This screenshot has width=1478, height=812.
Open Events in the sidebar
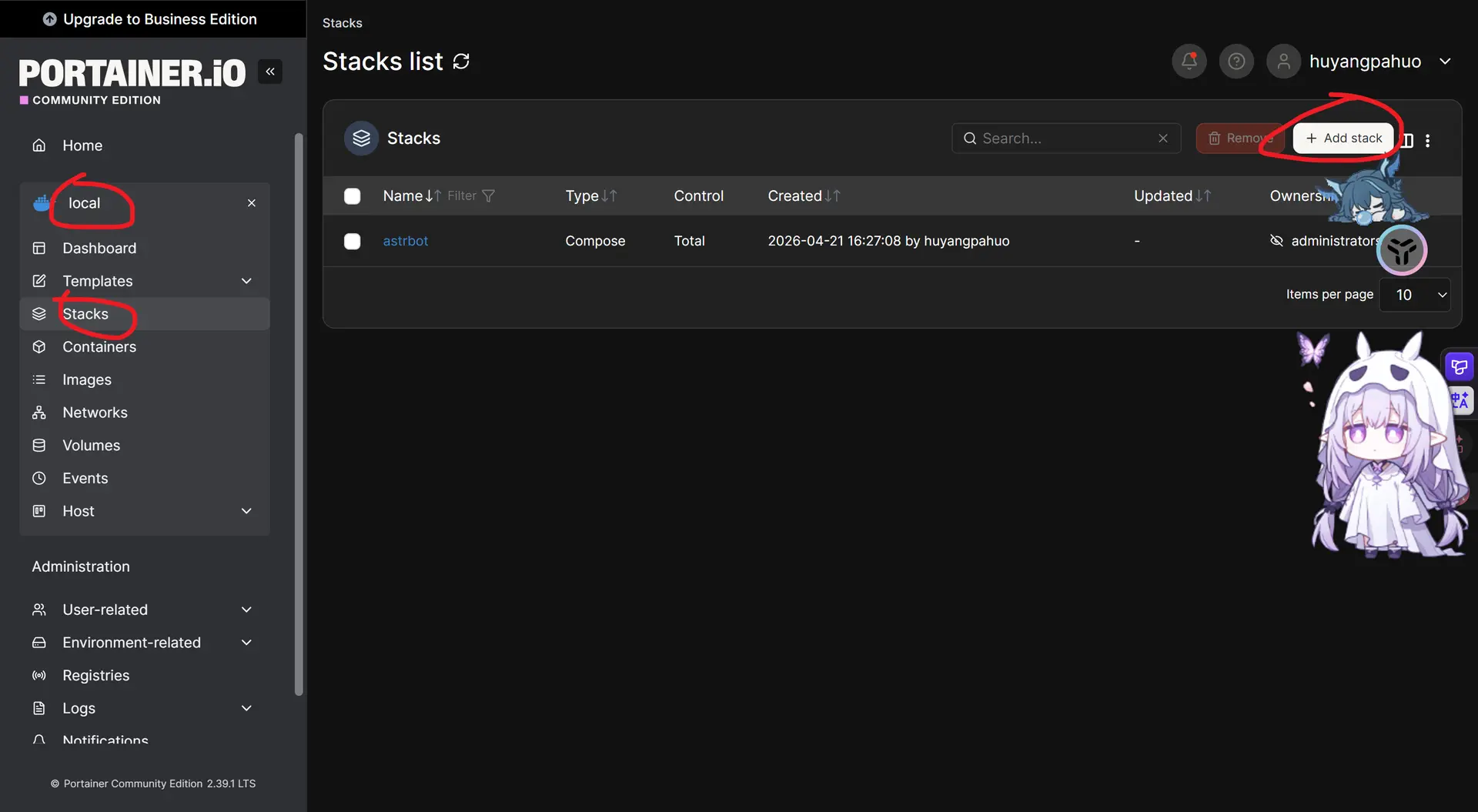[x=85, y=478]
